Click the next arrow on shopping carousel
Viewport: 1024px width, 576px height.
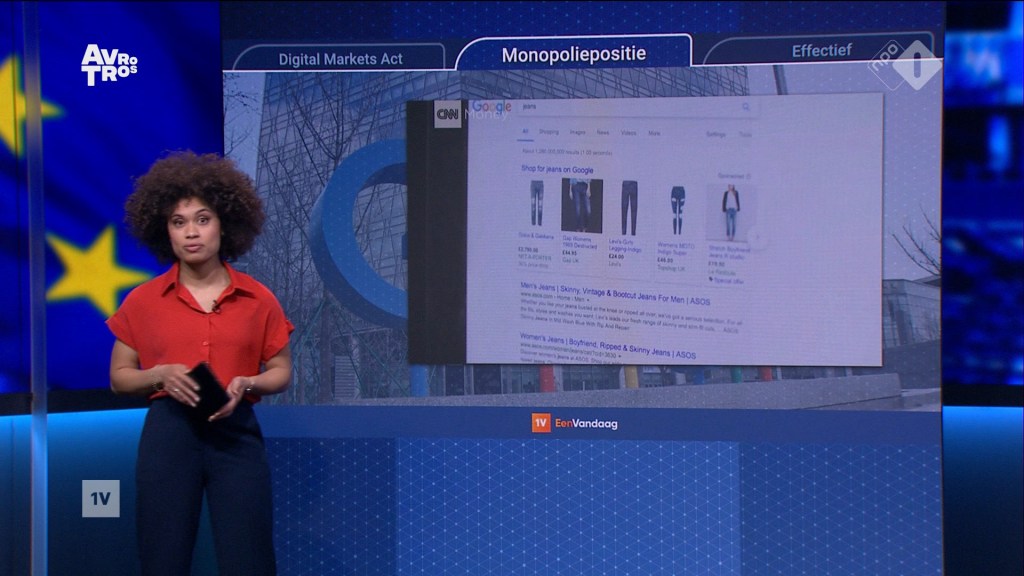pyautogui.click(x=756, y=238)
